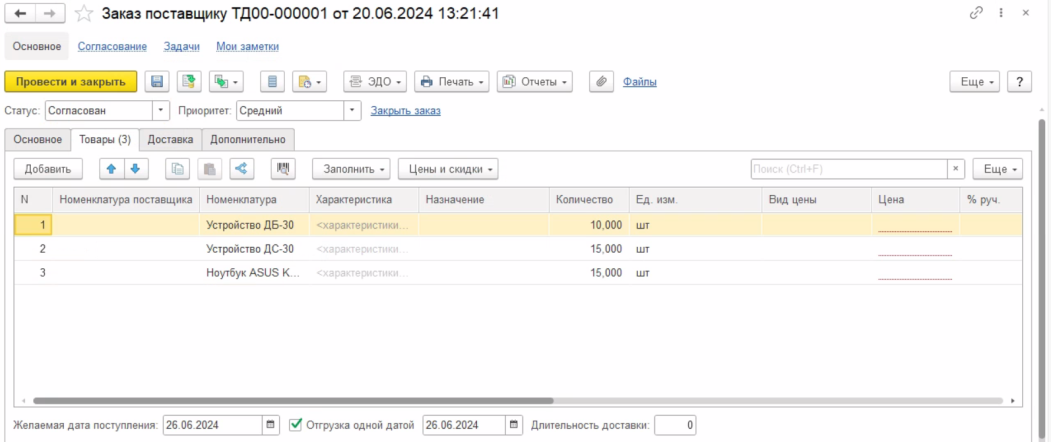Open the Заполнить dropdown menu

point(350,169)
